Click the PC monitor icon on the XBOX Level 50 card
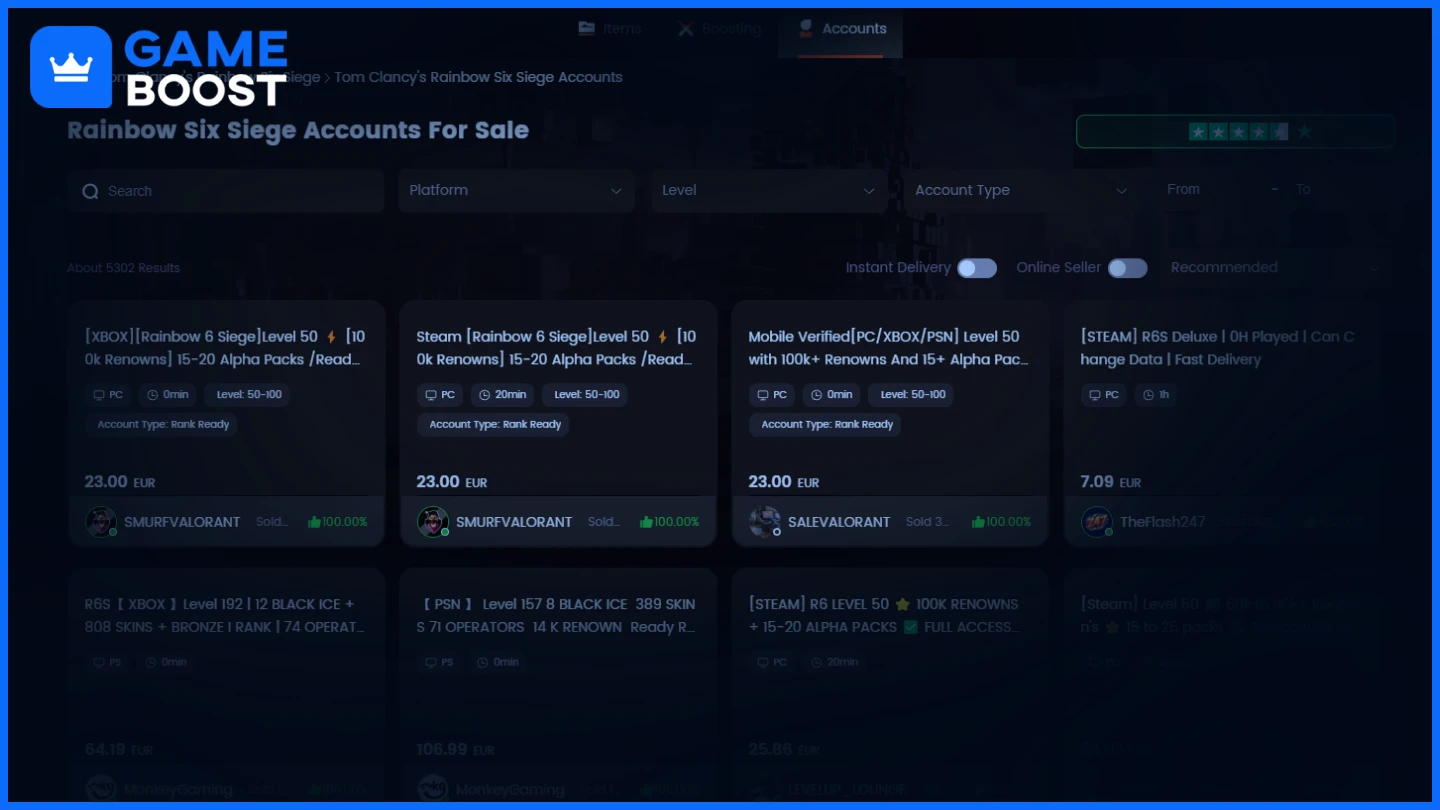 pos(99,395)
